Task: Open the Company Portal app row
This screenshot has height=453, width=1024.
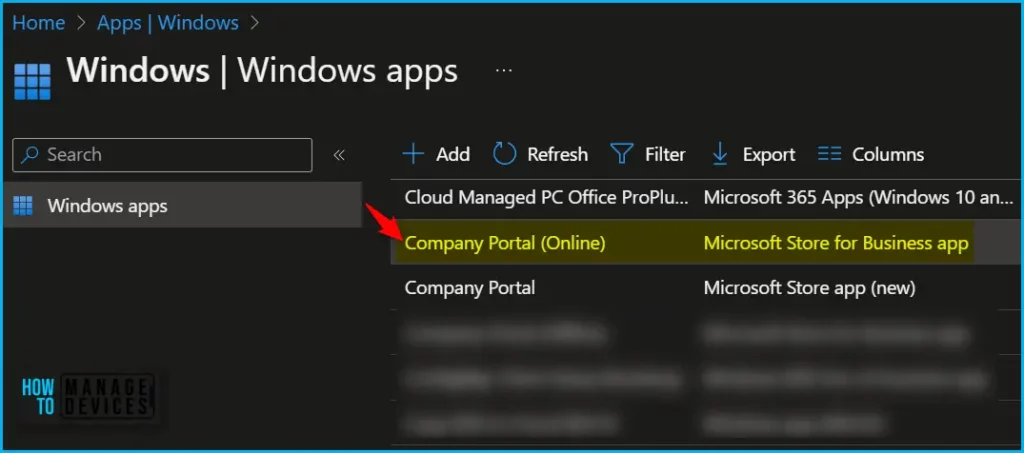Action: click(470, 288)
